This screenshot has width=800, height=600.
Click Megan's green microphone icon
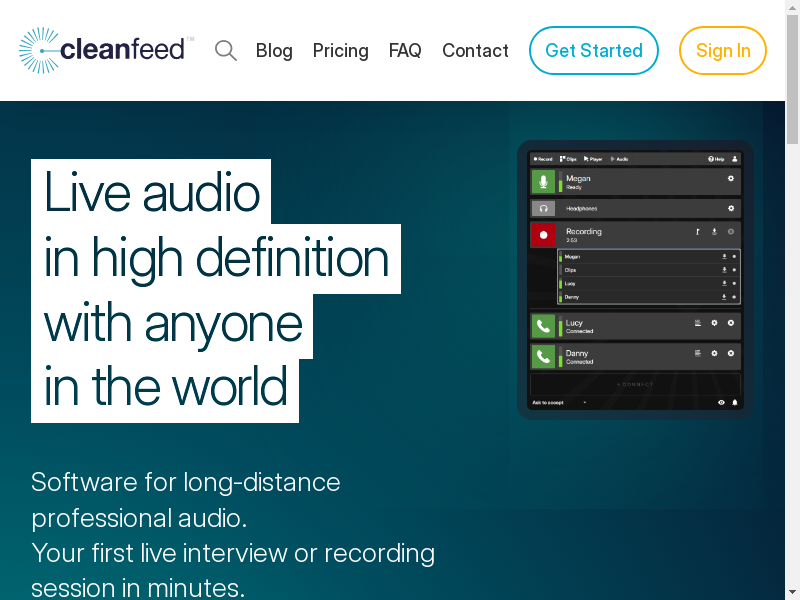pyautogui.click(x=543, y=181)
